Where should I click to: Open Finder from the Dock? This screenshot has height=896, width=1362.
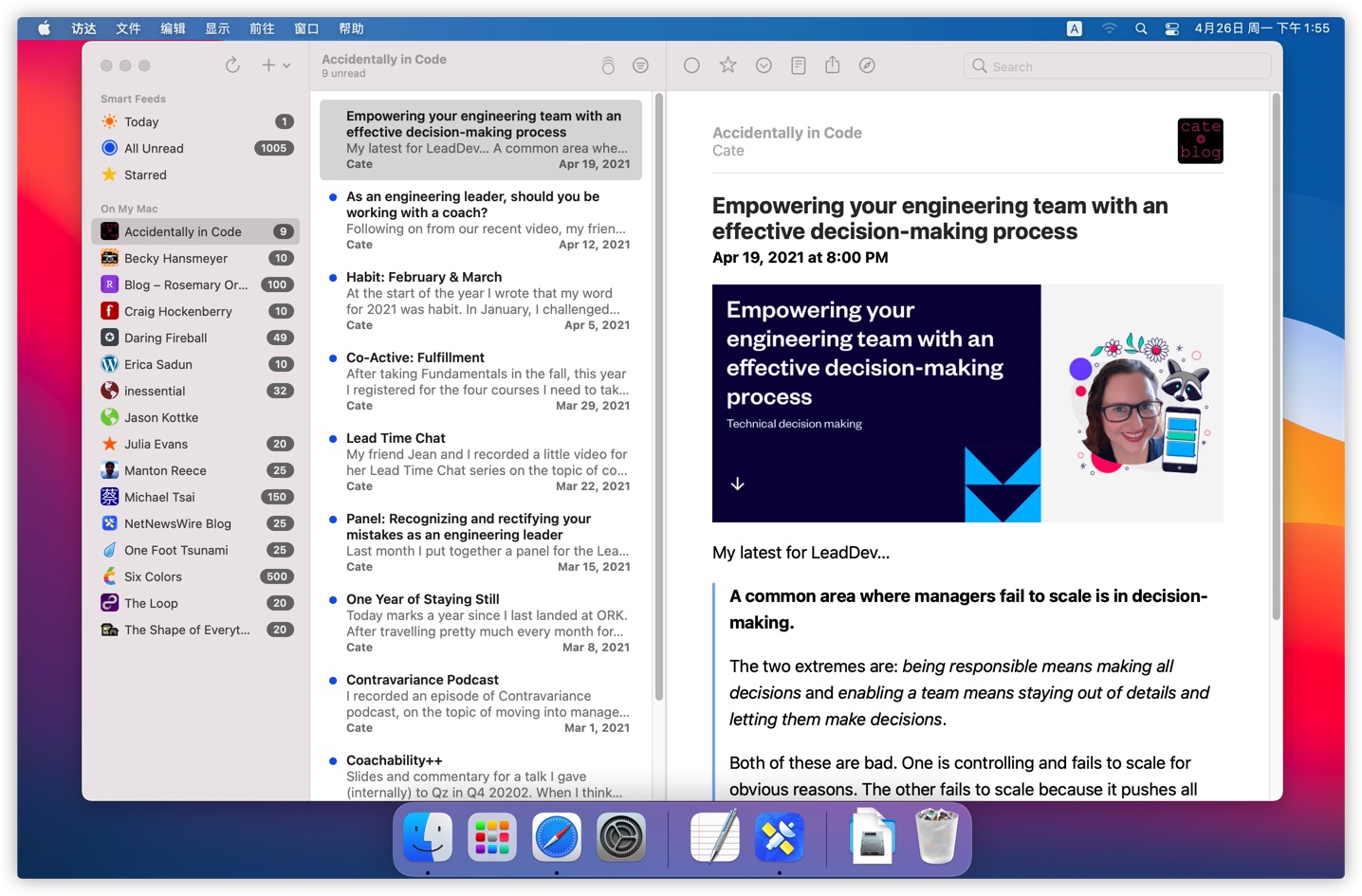(428, 837)
